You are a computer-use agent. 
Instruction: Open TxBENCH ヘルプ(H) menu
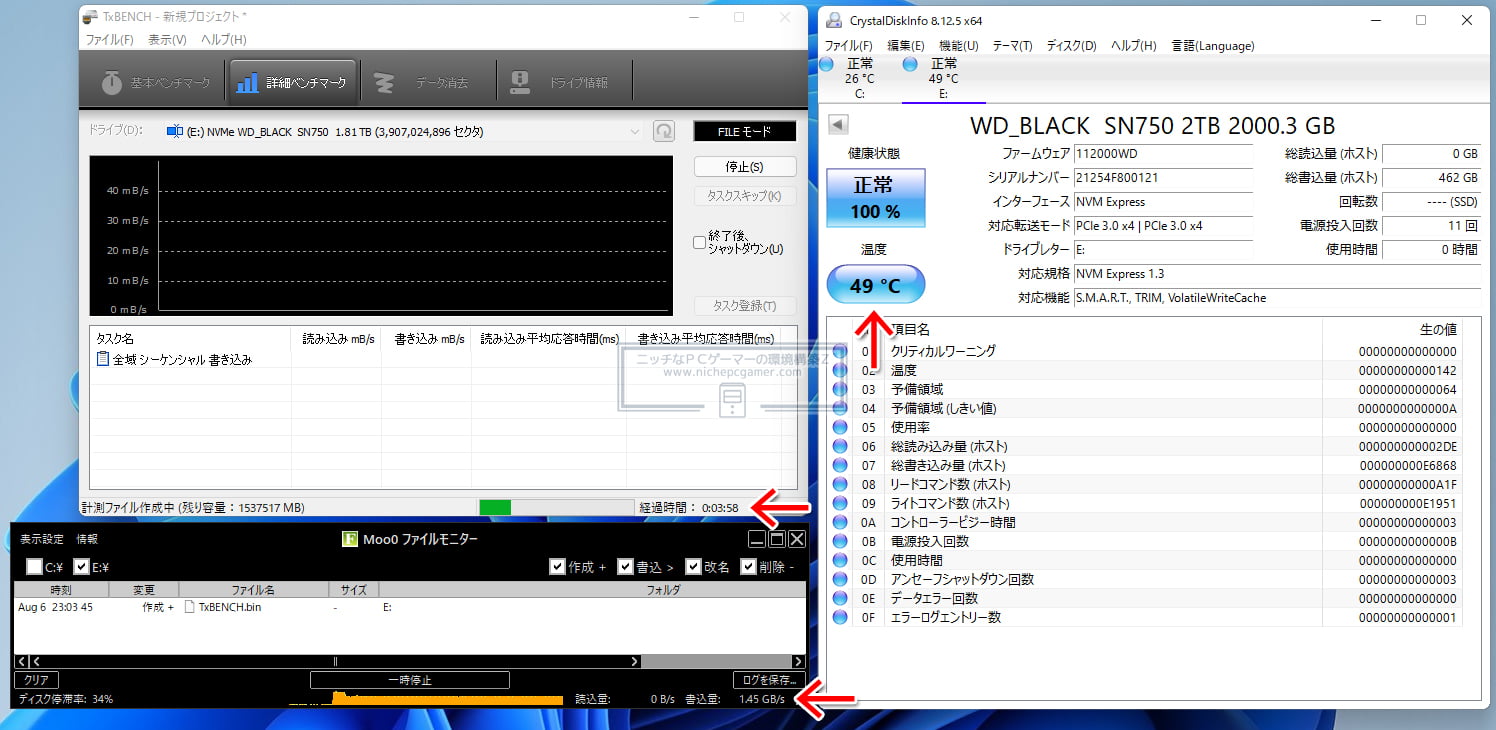pyautogui.click(x=224, y=40)
